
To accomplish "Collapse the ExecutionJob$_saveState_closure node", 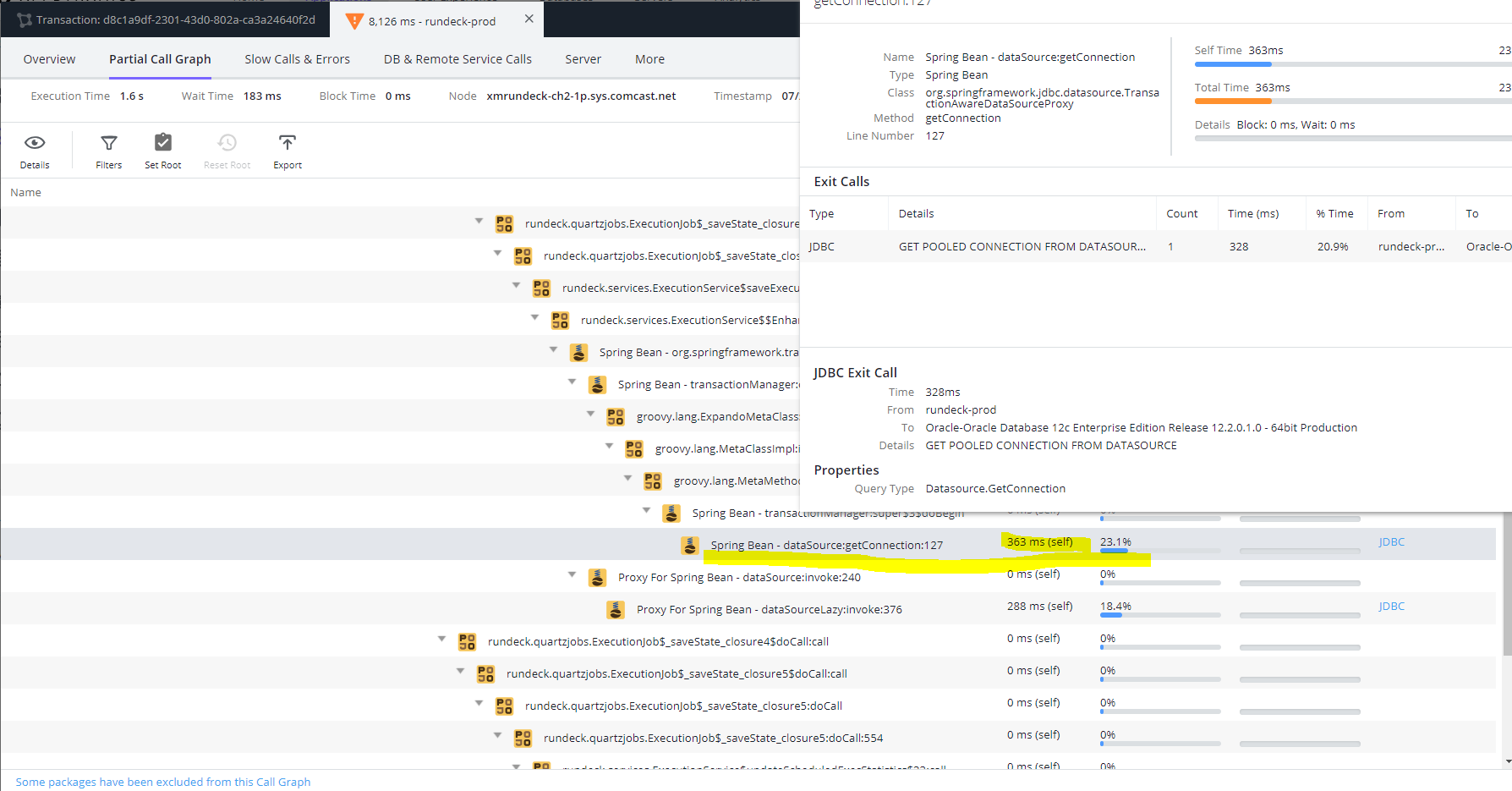I will pyautogui.click(x=479, y=222).
